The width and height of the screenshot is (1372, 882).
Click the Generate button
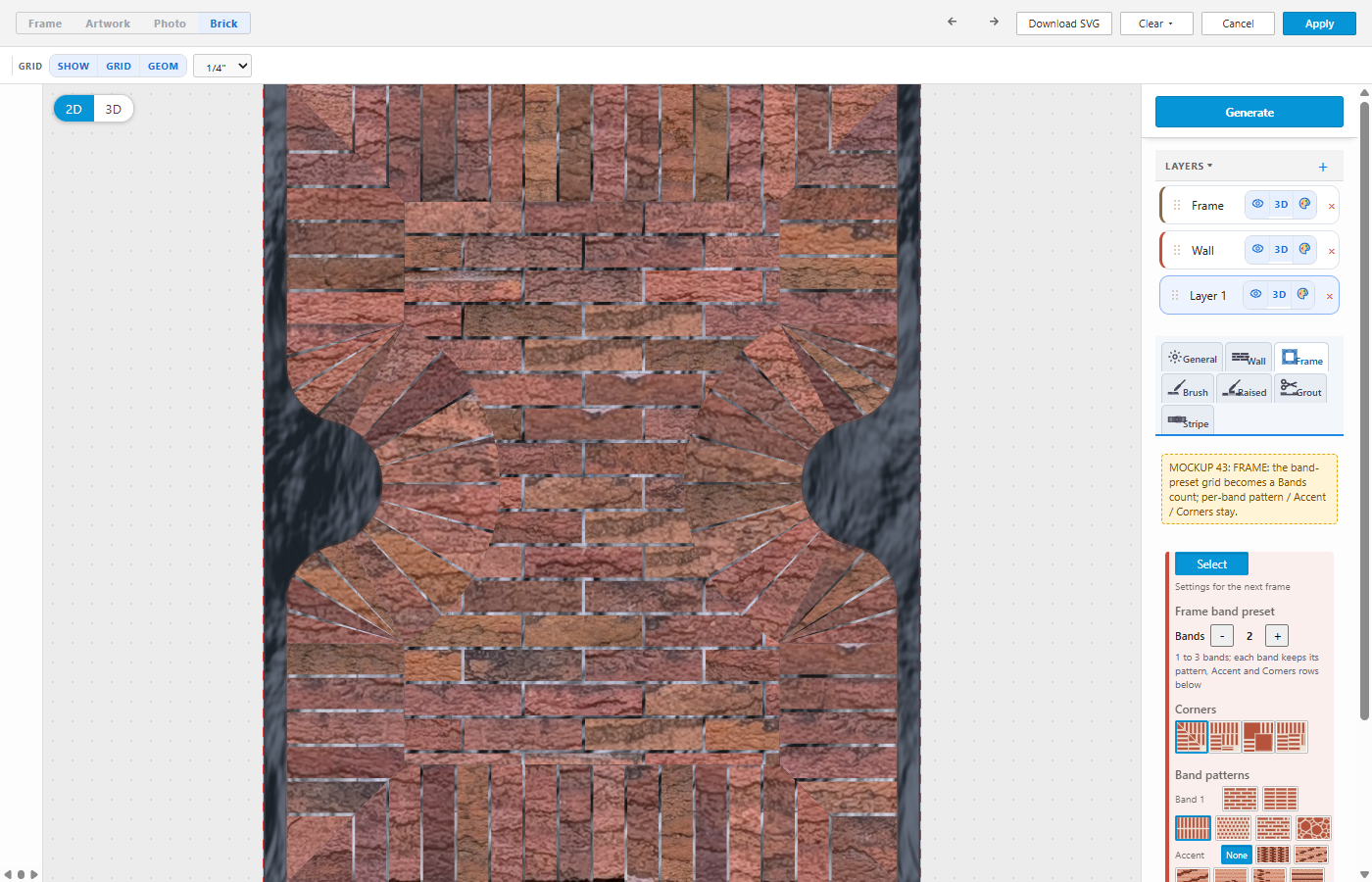tap(1249, 112)
